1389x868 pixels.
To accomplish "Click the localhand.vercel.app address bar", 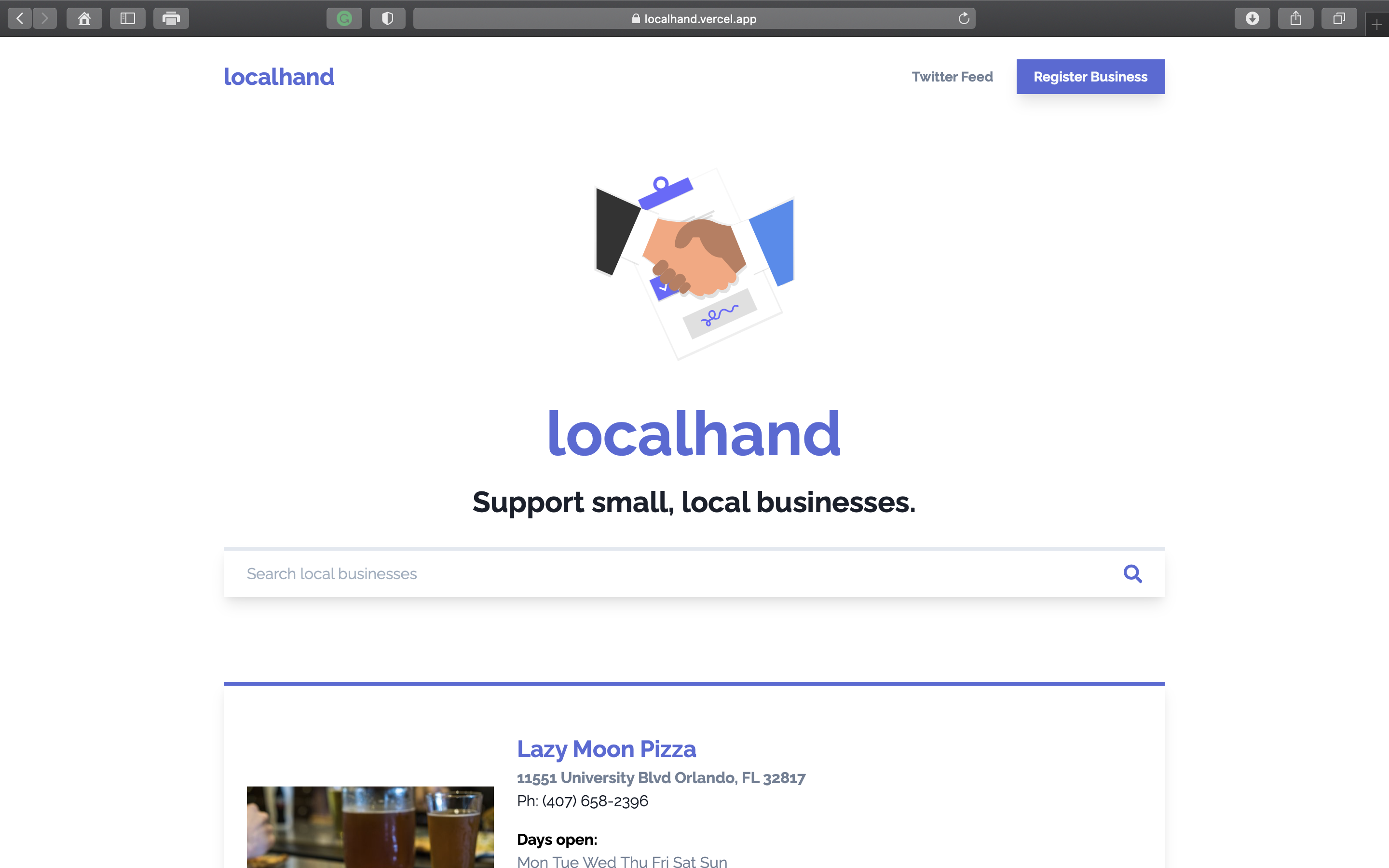I will 694,18.
